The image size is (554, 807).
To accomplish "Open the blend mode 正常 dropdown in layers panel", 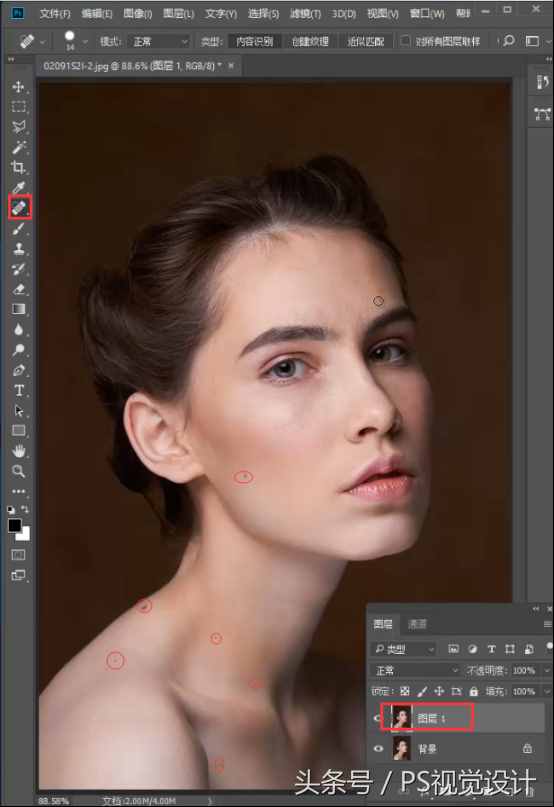I will [x=416, y=670].
